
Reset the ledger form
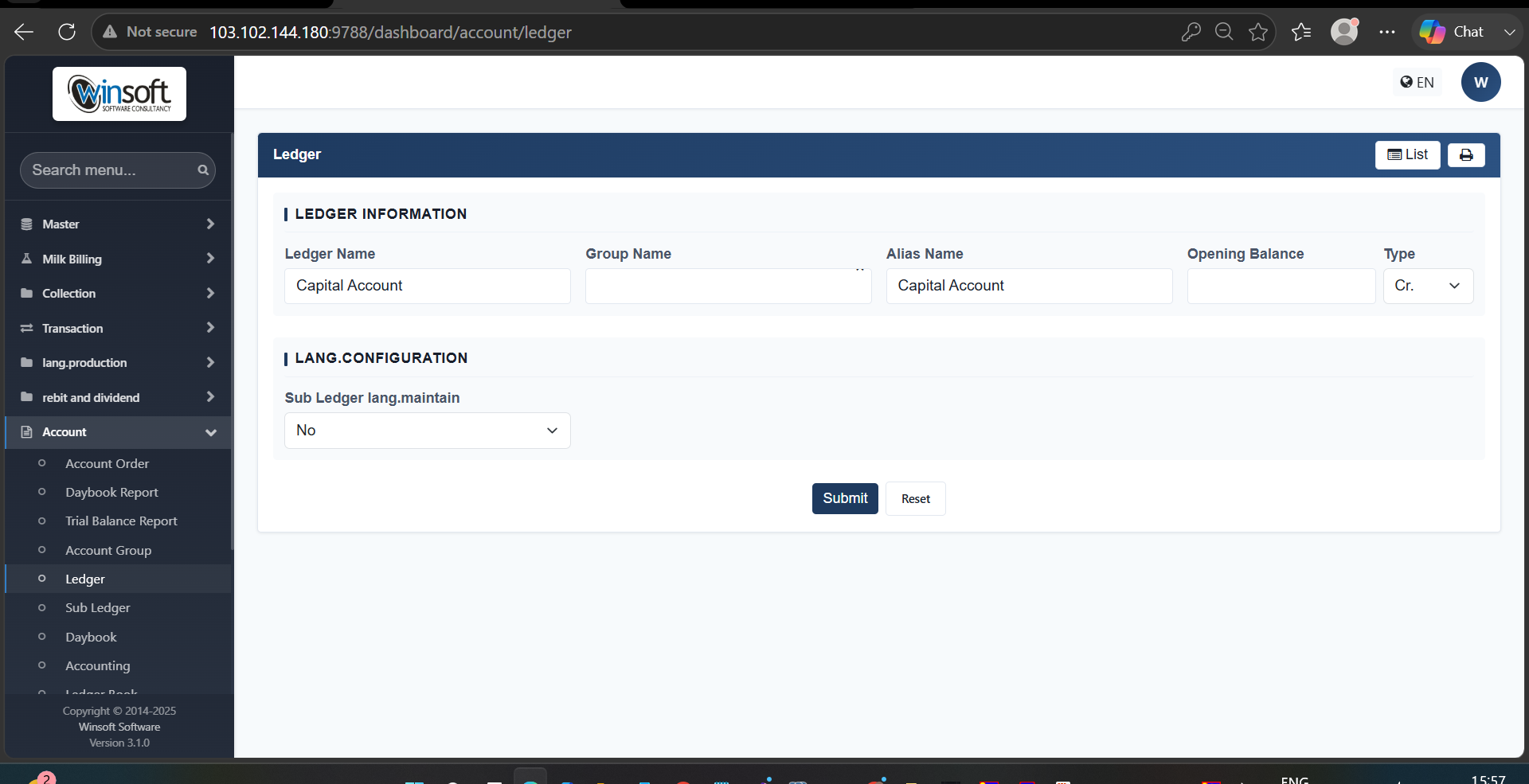click(x=916, y=499)
